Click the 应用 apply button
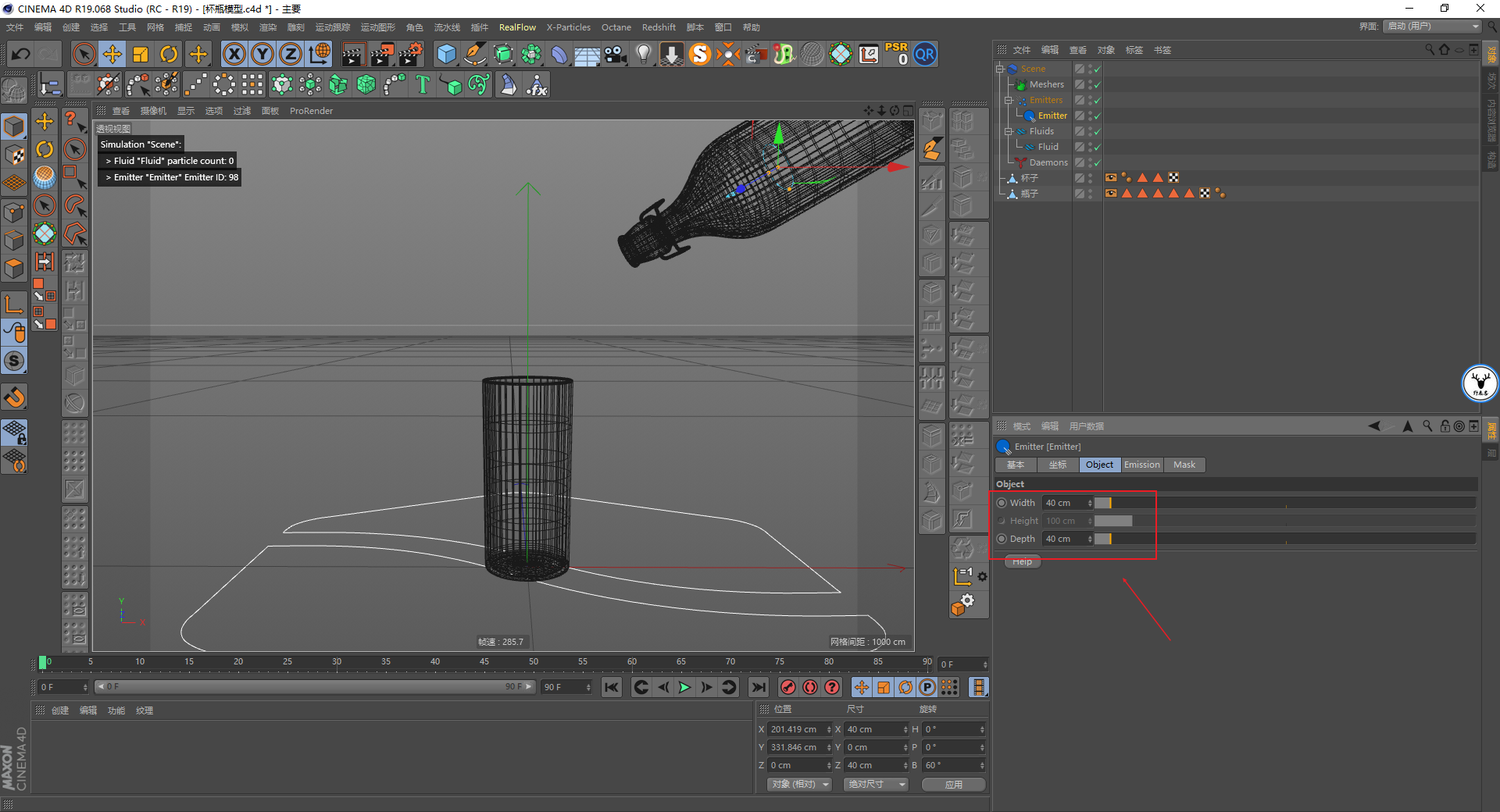The image size is (1500, 812). 953,785
